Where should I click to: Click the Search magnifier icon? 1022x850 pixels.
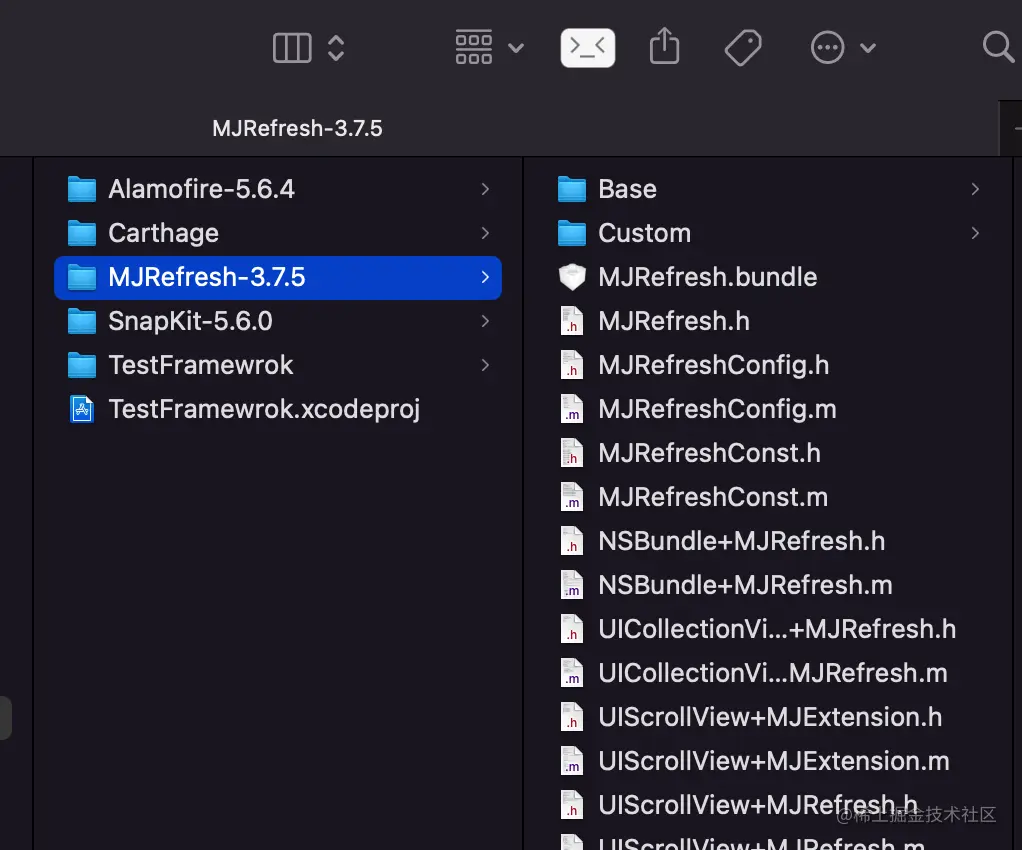(x=998, y=47)
